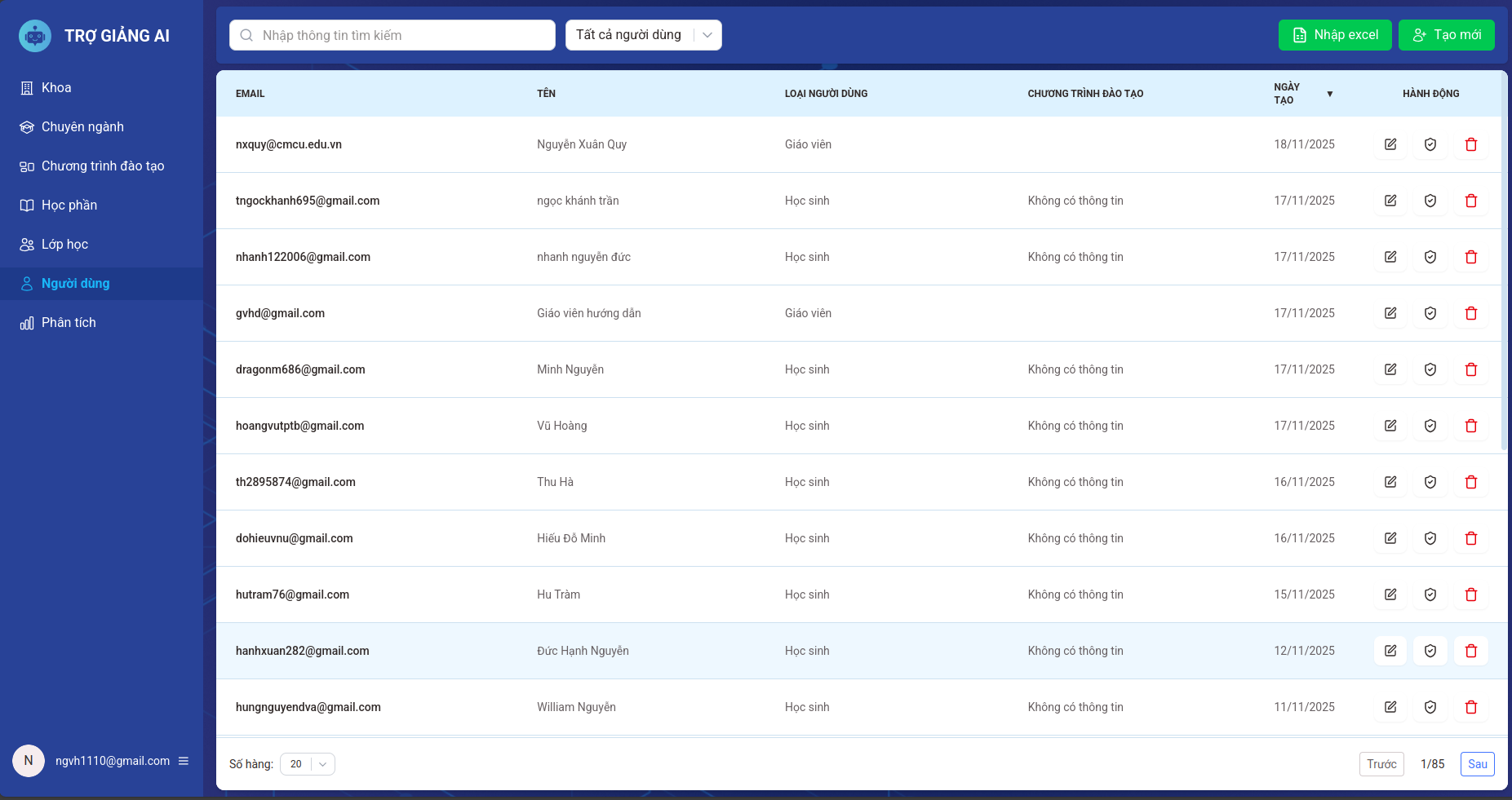
Task: Click edit icon for Thu Hà row
Action: [1390, 482]
